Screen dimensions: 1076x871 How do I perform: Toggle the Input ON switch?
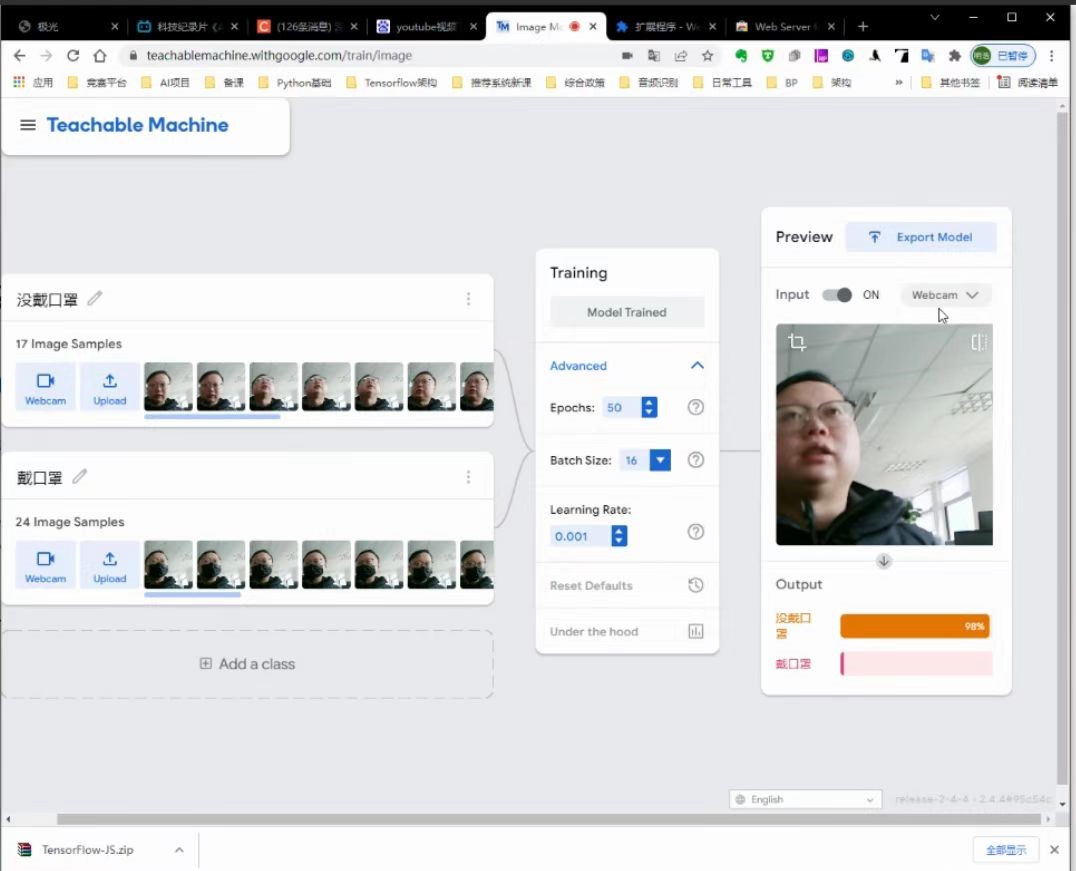(837, 295)
